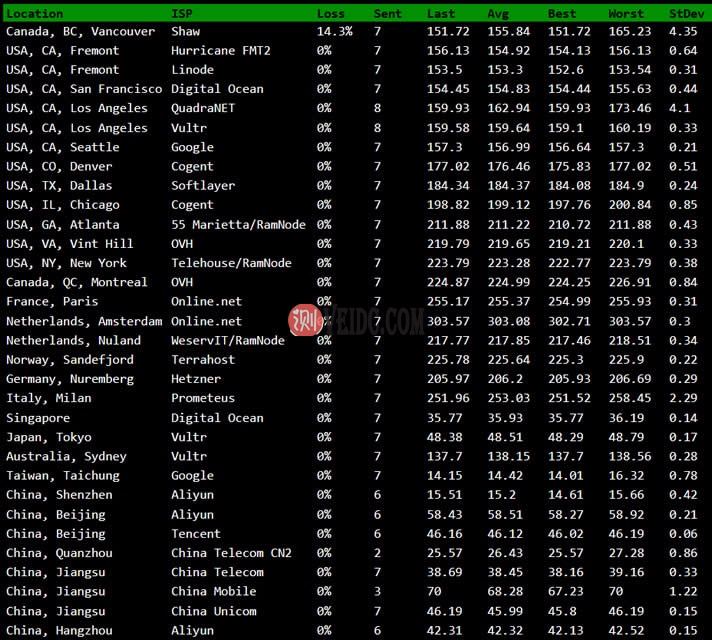Click the Hurricane FMT2 ISP entry
Viewport: 712px width, 640px height.
(221, 50)
